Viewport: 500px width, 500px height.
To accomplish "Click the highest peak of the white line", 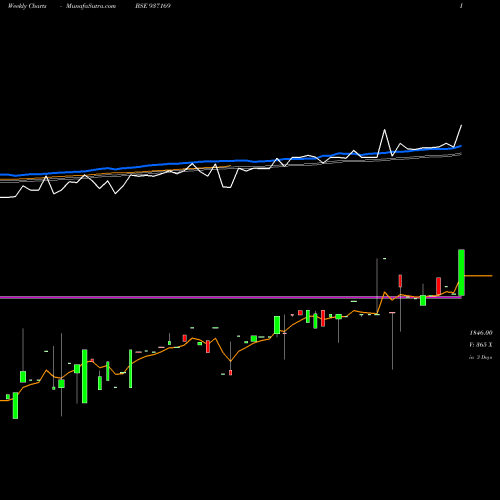I will point(461,126).
